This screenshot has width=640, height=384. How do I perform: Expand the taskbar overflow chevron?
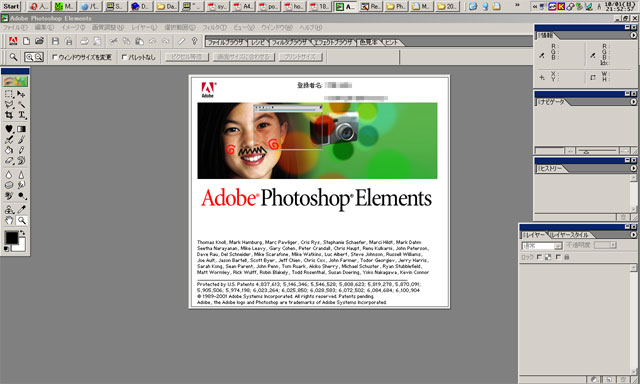(x=517, y=5)
